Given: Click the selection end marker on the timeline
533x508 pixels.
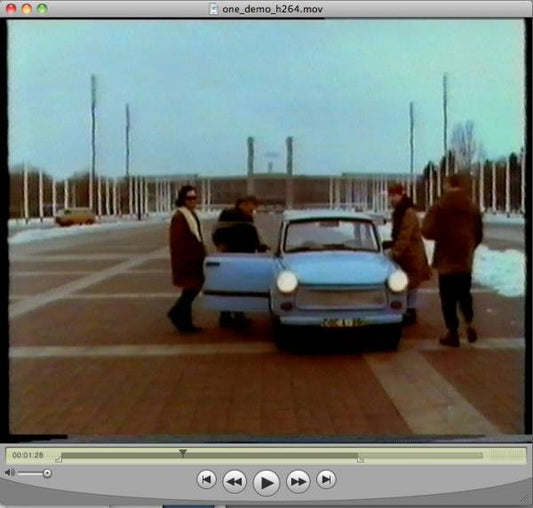Looking at the screenshot, I should pos(360,459).
